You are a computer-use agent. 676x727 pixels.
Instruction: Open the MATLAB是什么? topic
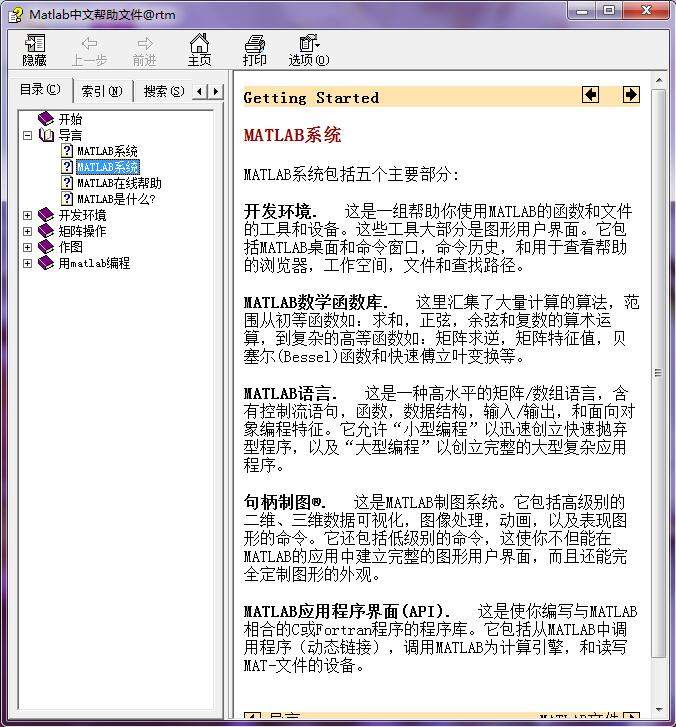coord(116,199)
